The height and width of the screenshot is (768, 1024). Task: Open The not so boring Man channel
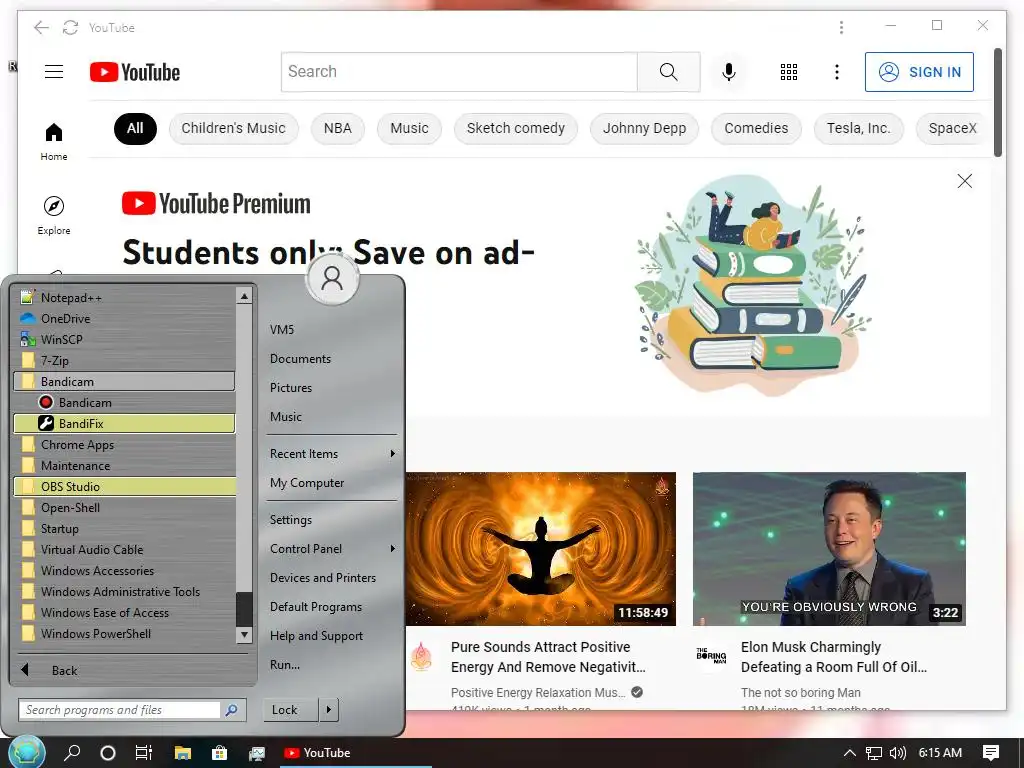click(800, 692)
